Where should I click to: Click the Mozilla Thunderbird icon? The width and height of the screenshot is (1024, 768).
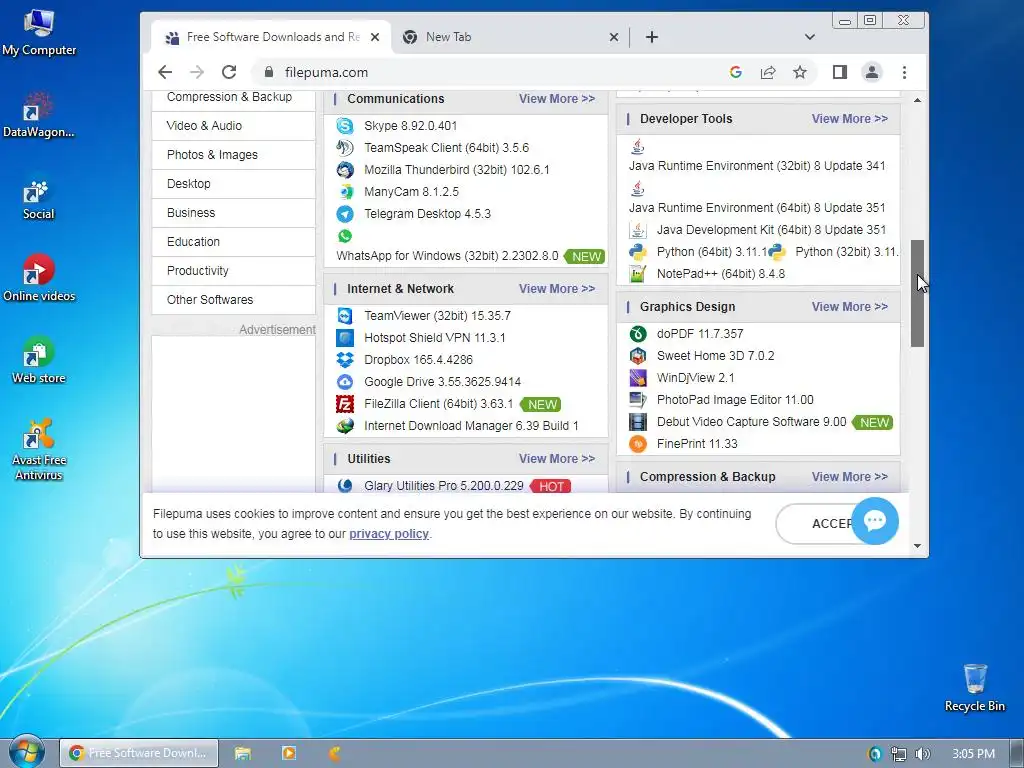[345, 170]
